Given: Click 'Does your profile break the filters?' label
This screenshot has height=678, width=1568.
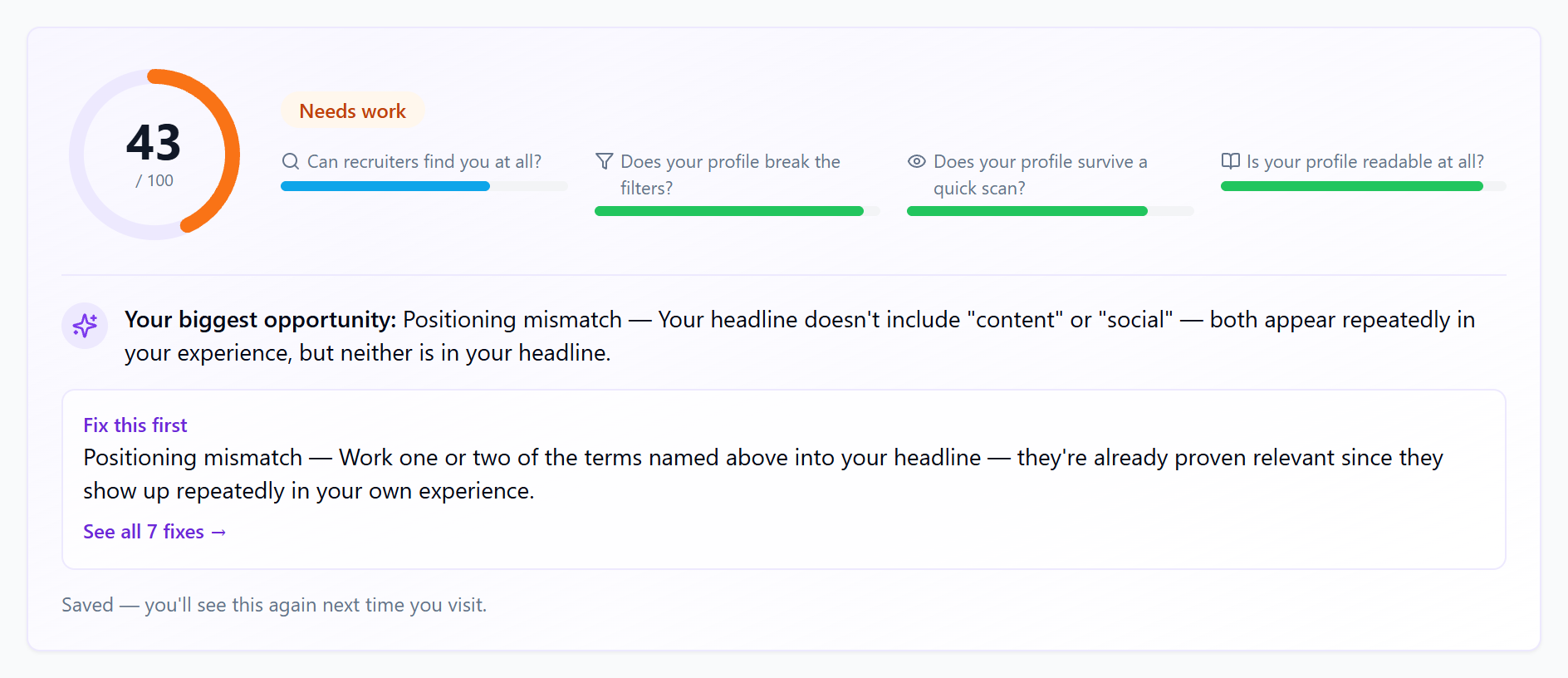Looking at the screenshot, I should click(731, 174).
